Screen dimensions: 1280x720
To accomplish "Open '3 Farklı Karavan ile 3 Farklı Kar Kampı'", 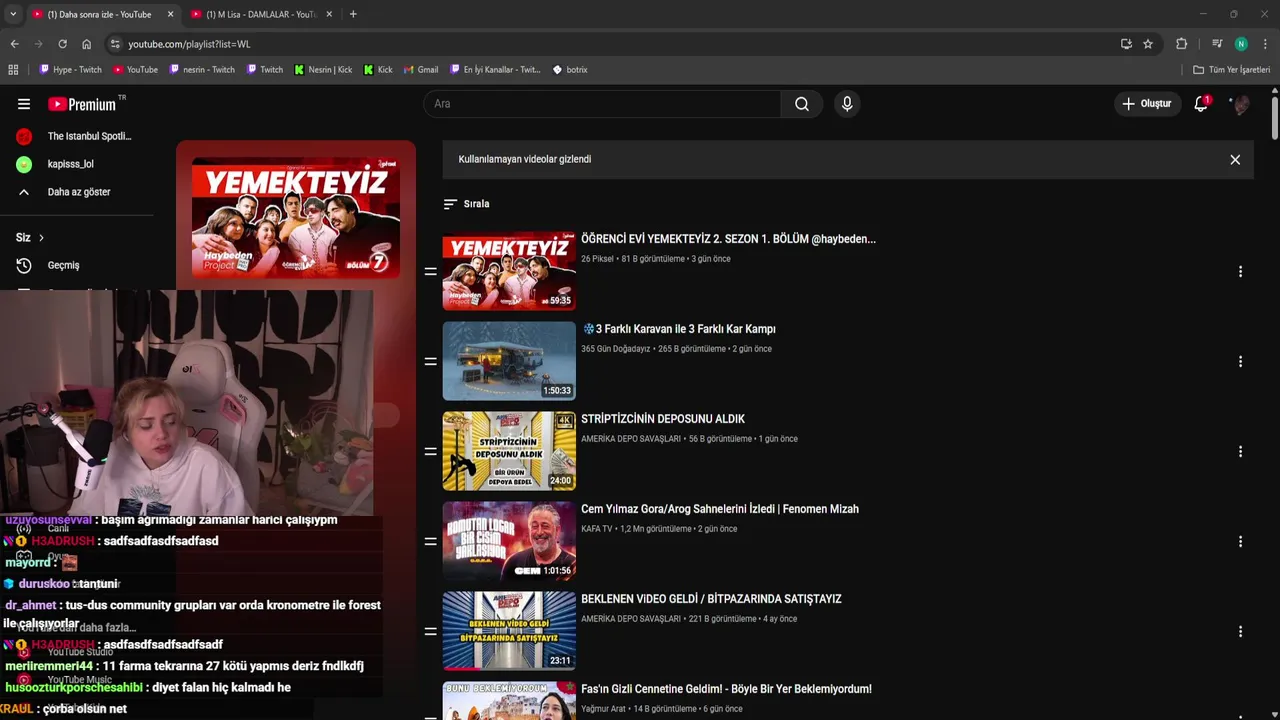I will click(x=680, y=329).
